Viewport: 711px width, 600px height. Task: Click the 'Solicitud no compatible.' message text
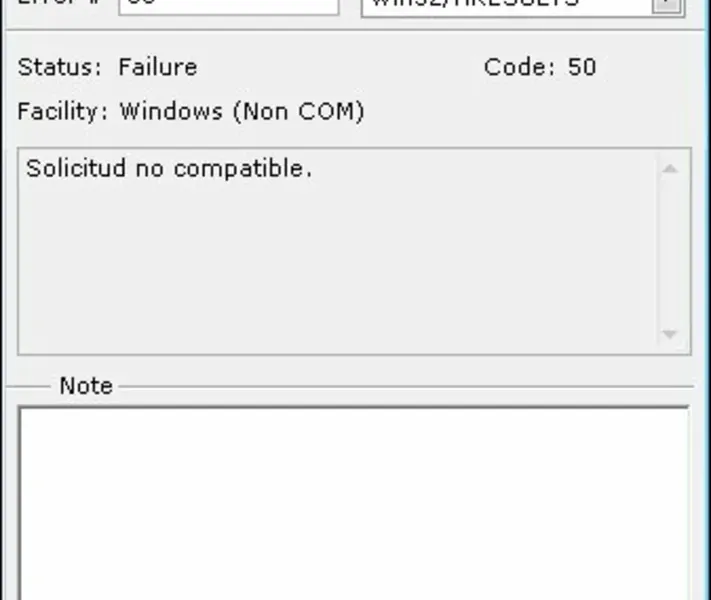point(169,168)
